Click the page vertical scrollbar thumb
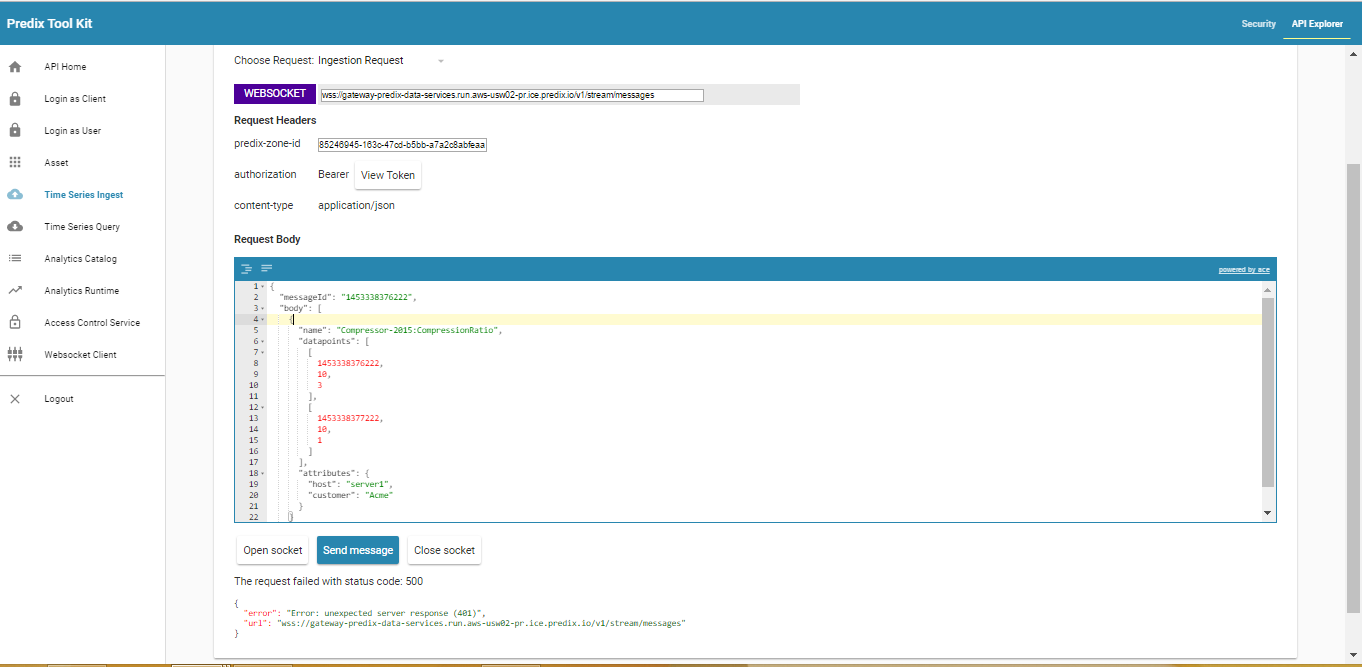 coord(1354,387)
